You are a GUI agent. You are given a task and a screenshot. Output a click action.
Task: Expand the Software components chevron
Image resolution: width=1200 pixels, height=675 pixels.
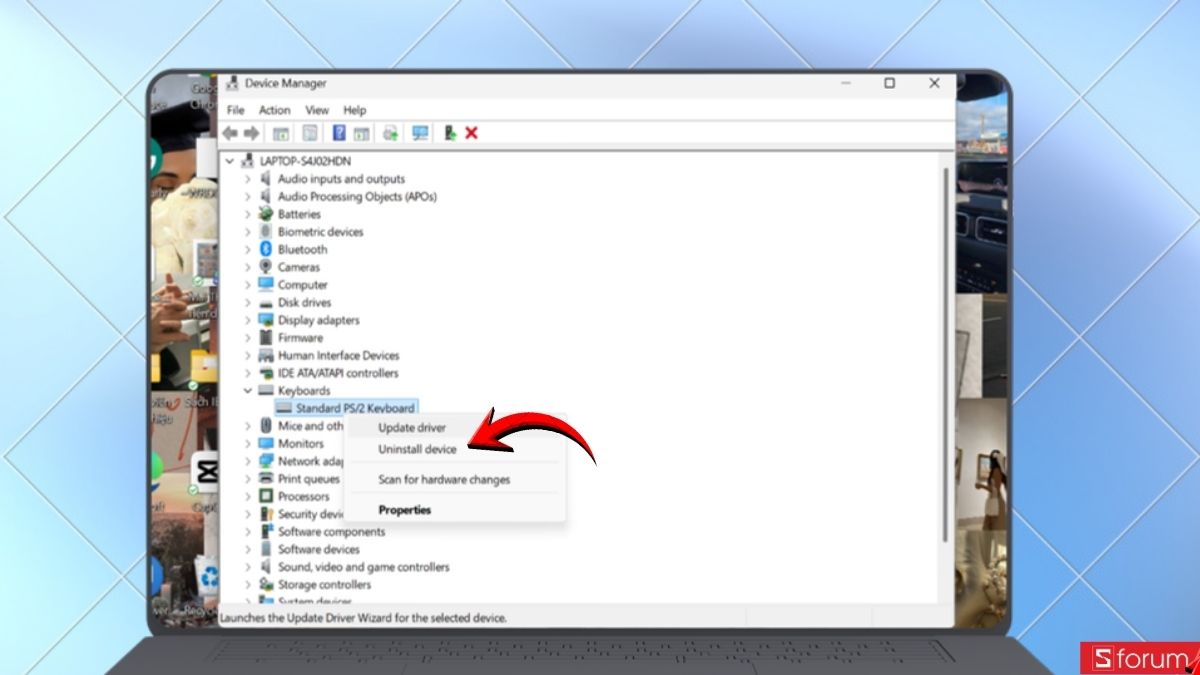[x=248, y=532]
